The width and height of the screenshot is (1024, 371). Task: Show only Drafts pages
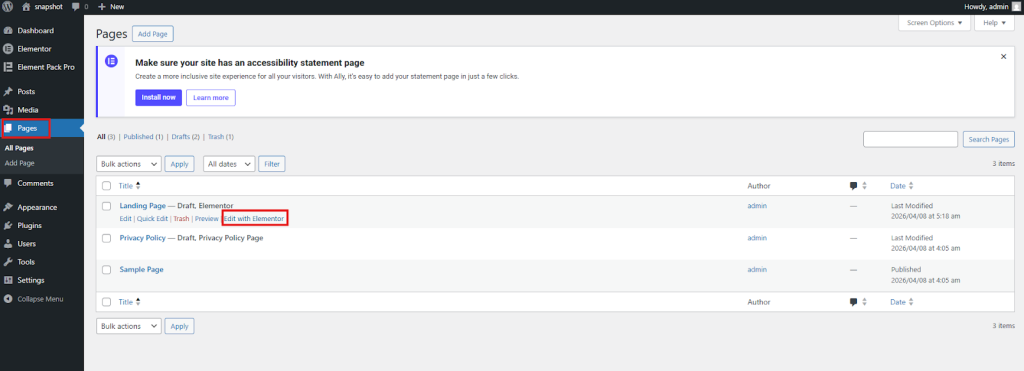point(180,137)
